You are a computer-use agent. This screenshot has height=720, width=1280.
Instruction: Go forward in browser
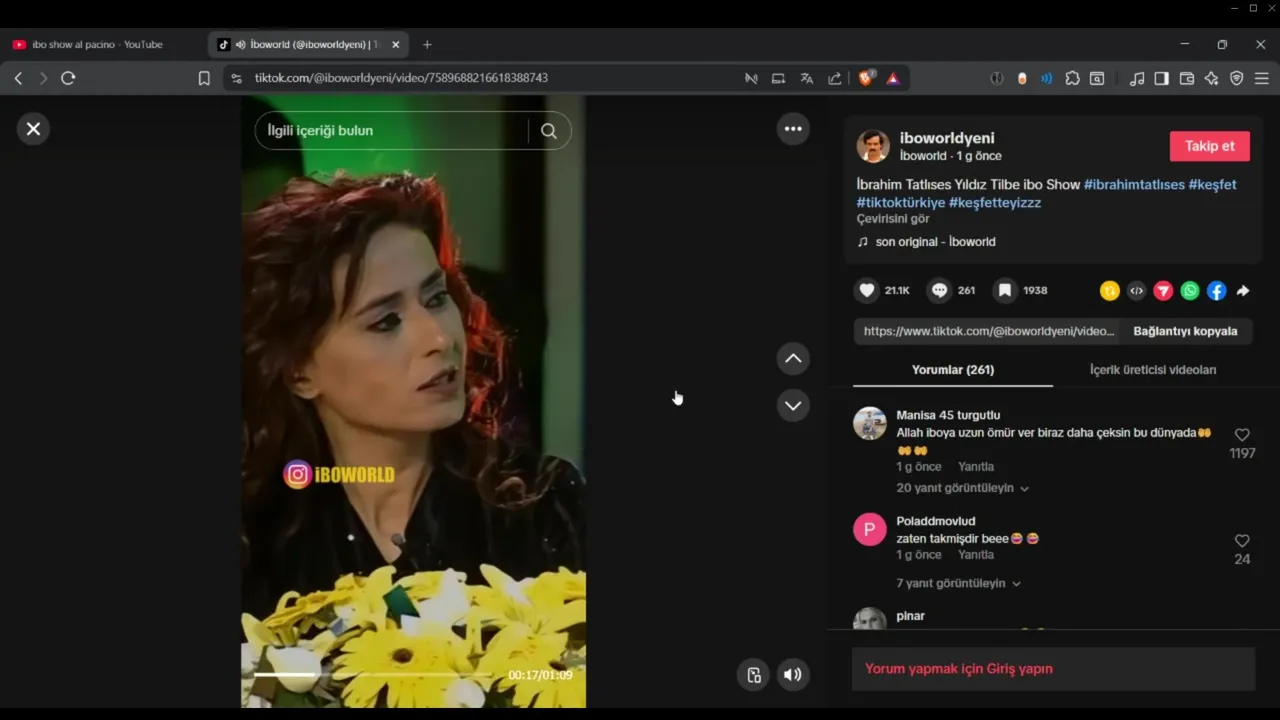click(43, 78)
